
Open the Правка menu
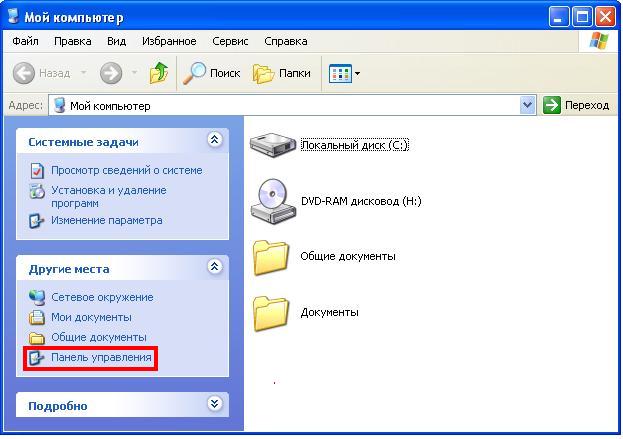point(73,41)
